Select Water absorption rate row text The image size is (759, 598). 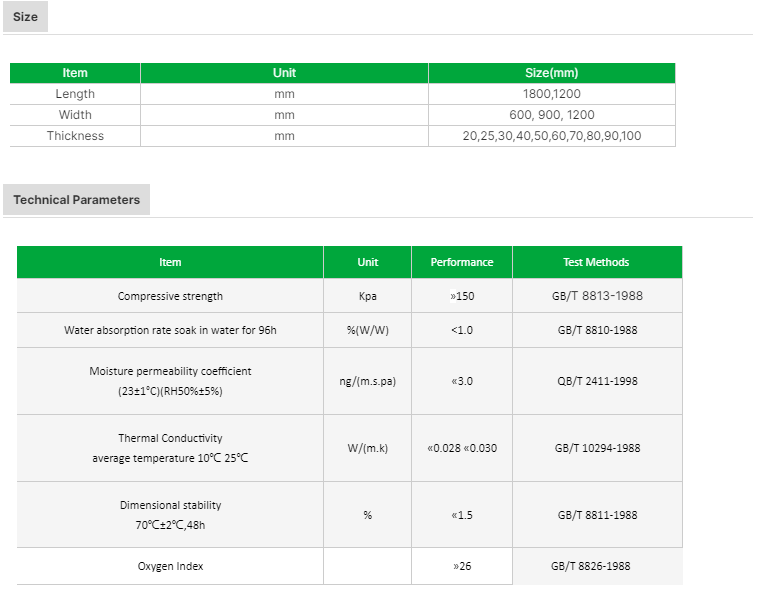pyautogui.click(x=170, y=330)
